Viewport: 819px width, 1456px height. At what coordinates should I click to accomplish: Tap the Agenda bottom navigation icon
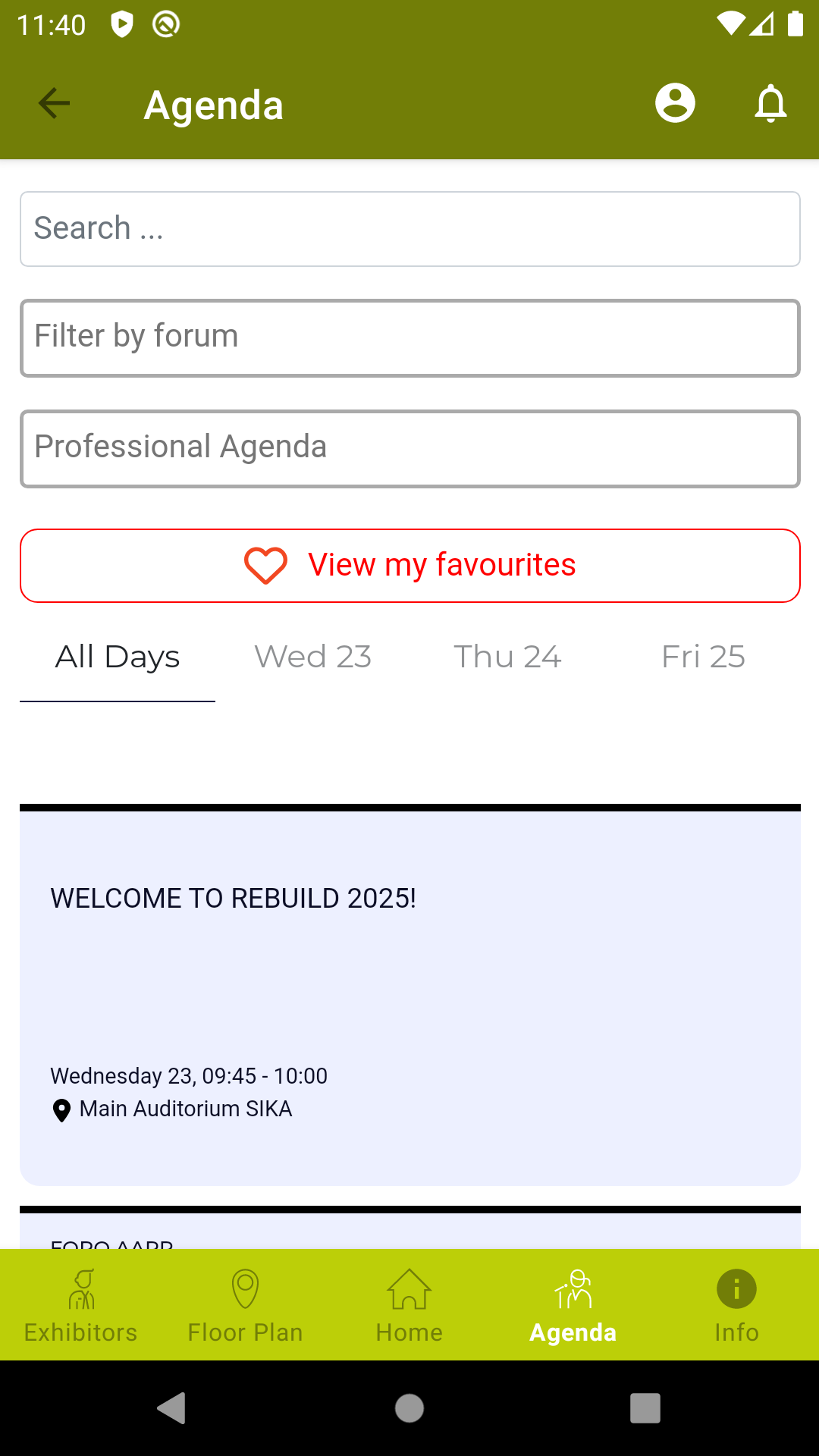click(x=573, y=1289)
